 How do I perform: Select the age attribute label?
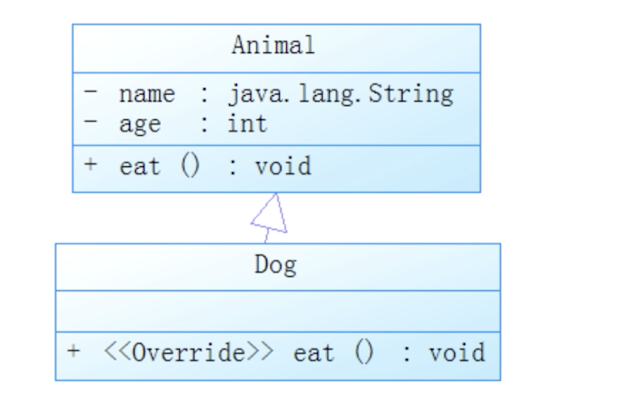coord(139,124)
